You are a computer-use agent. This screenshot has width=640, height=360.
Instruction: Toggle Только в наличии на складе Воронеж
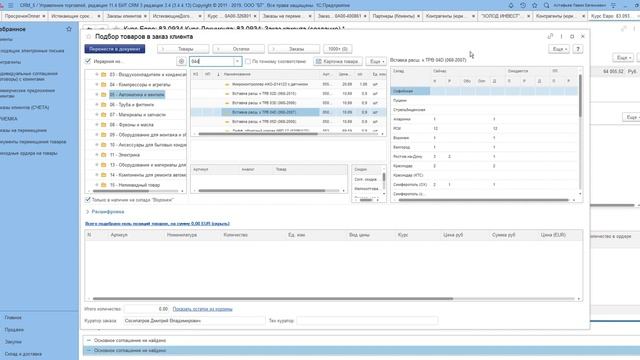(88, 200)
